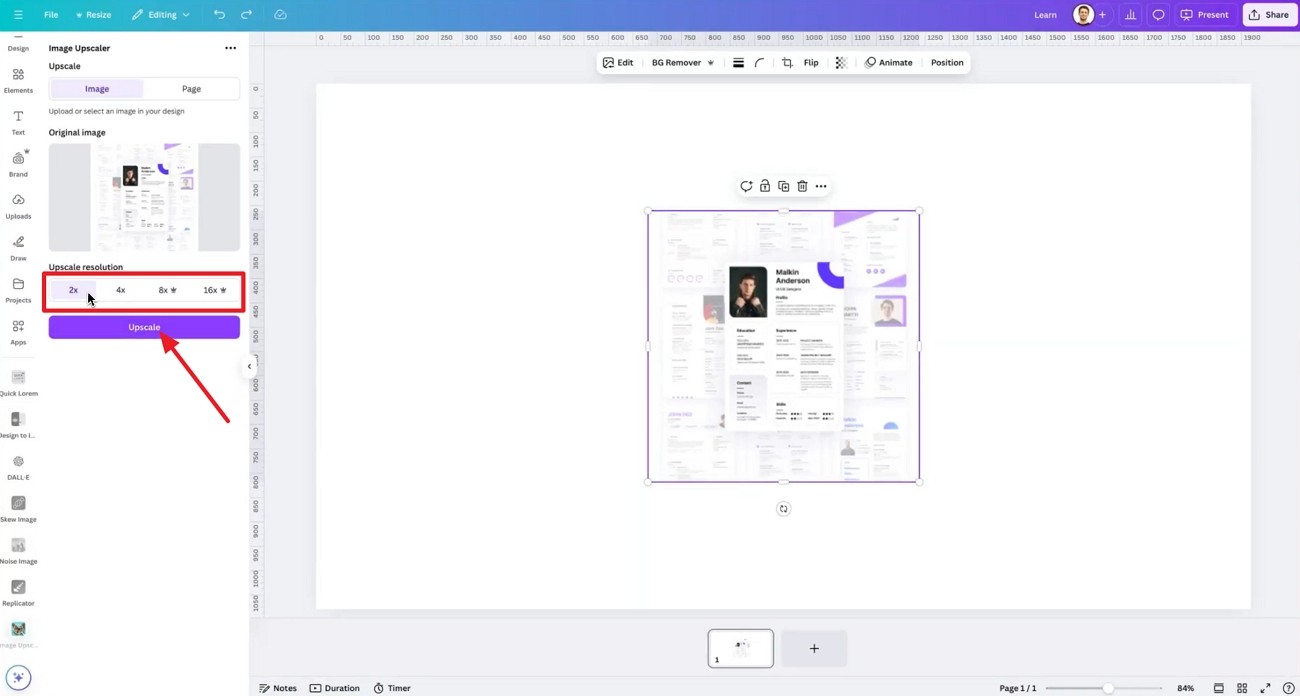
Task: Open Image Upscaler more options menu
Action: coord(231,48)
